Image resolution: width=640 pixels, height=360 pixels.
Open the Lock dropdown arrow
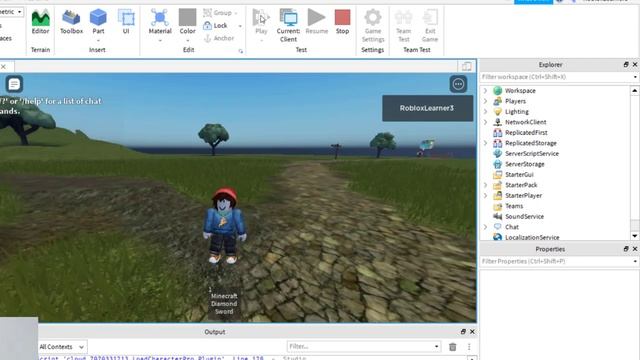(x=240, y=26)
